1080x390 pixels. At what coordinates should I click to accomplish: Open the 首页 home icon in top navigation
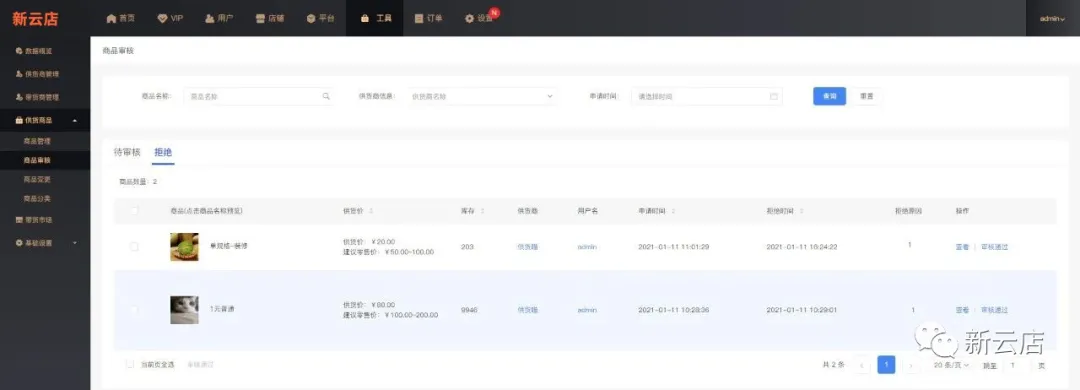pyautogui.click(x=111, y=19)
